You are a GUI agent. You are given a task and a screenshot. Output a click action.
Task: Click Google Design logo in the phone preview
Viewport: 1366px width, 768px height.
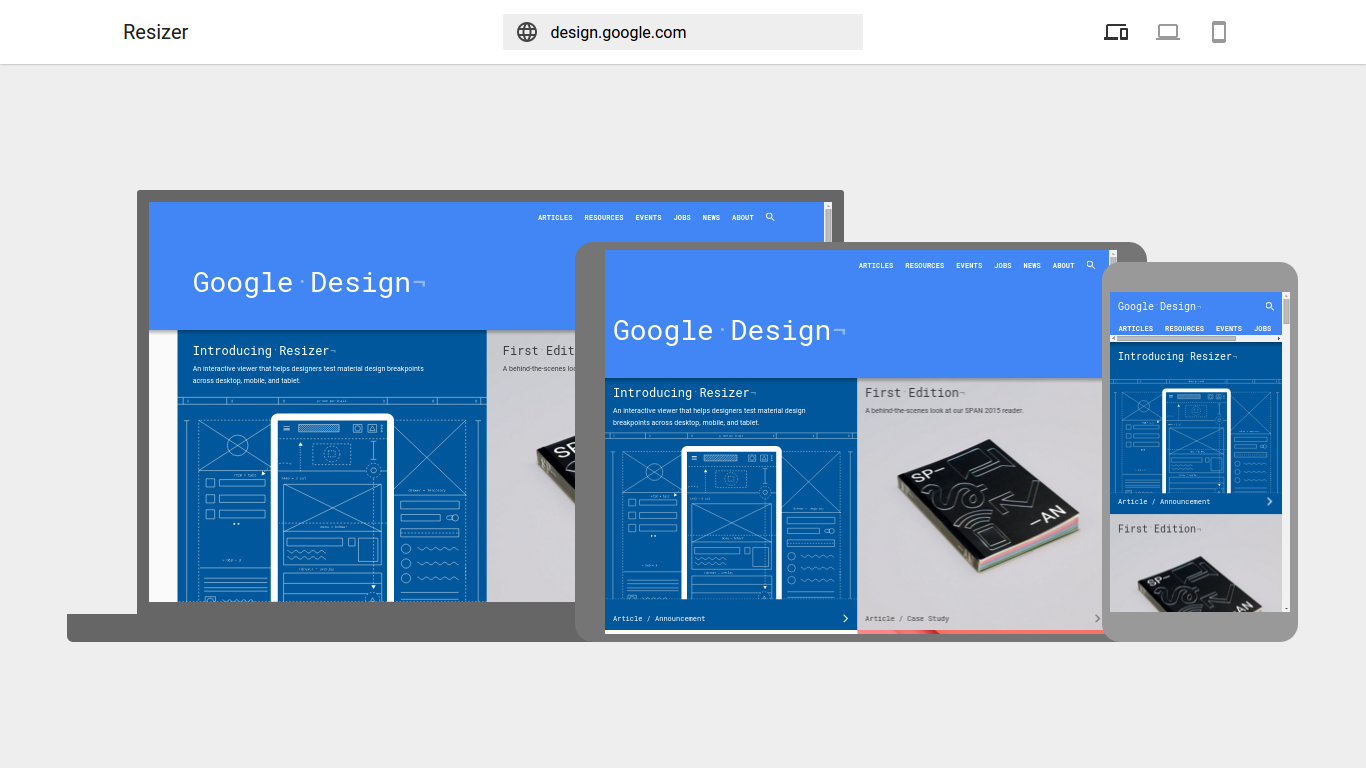(x=1159, y=306)
